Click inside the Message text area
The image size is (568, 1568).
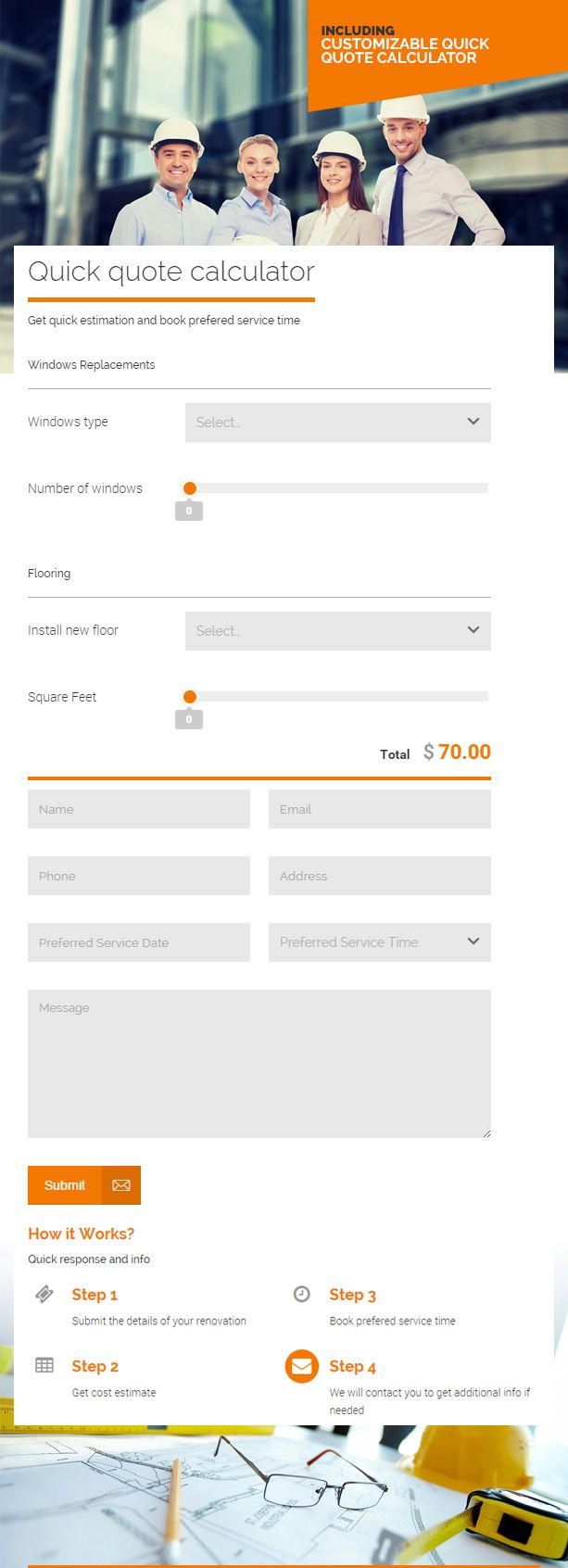(259, 1063)
